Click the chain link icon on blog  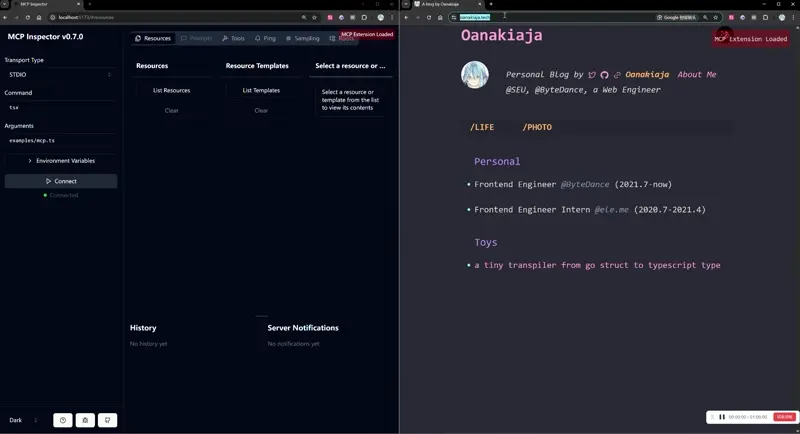coord(617,75)
